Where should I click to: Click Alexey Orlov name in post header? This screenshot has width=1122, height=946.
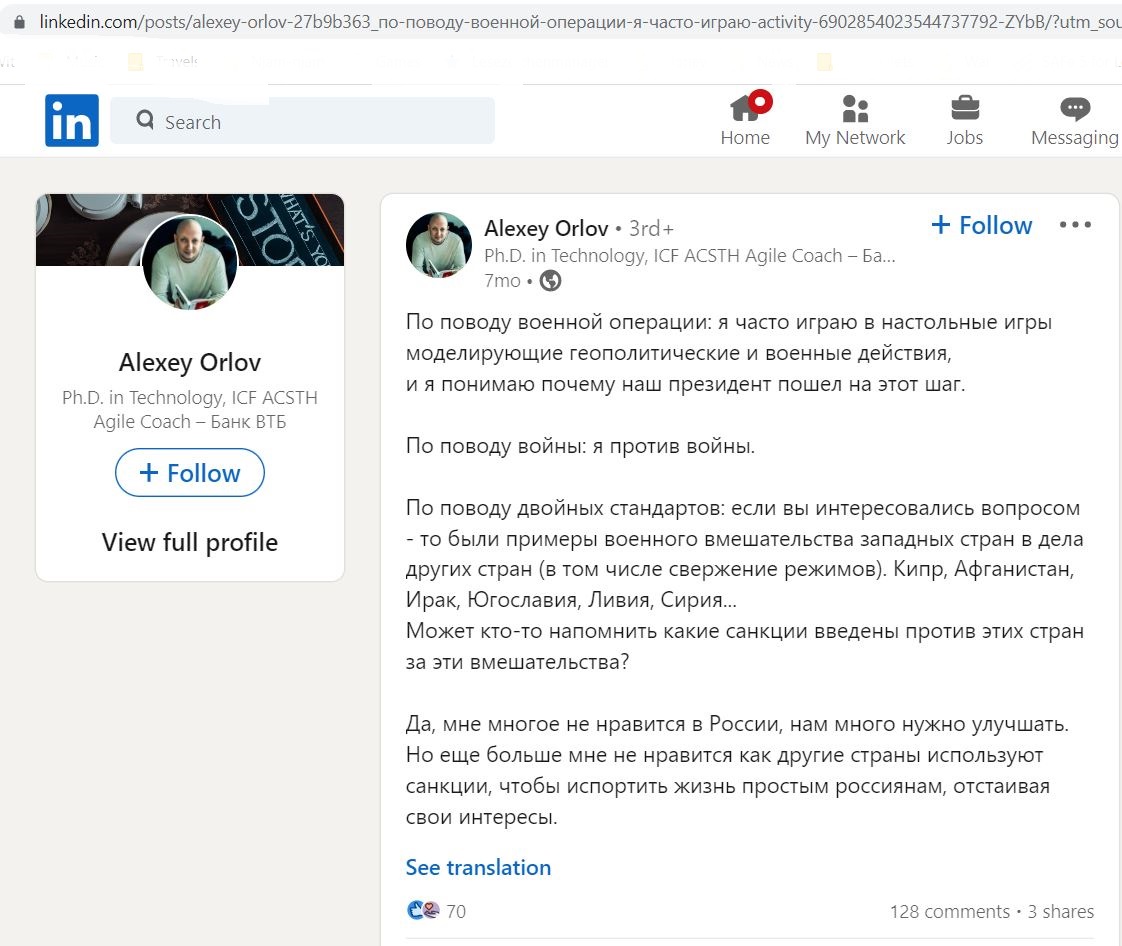(x=546, y=228)
